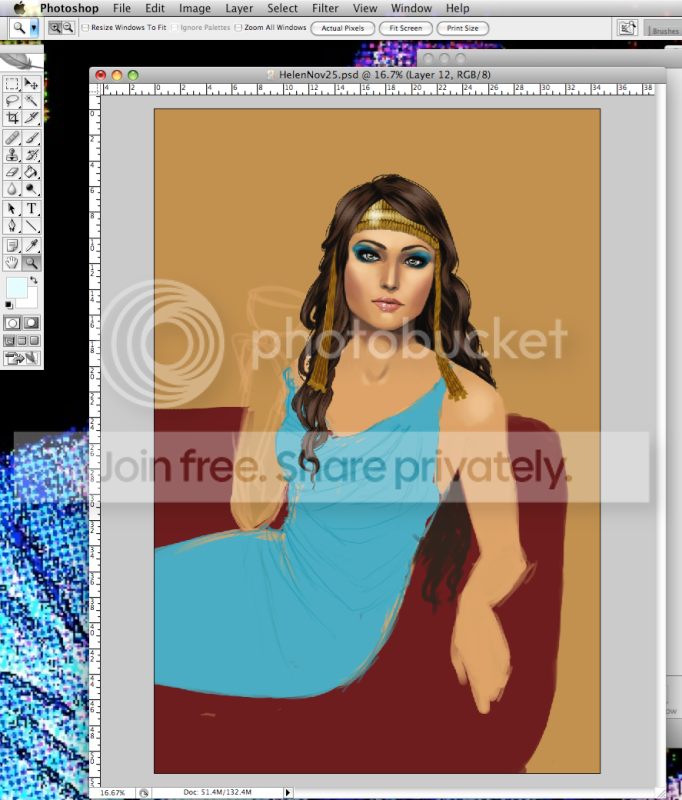Click the Fit Screen button

click(406, 28)
